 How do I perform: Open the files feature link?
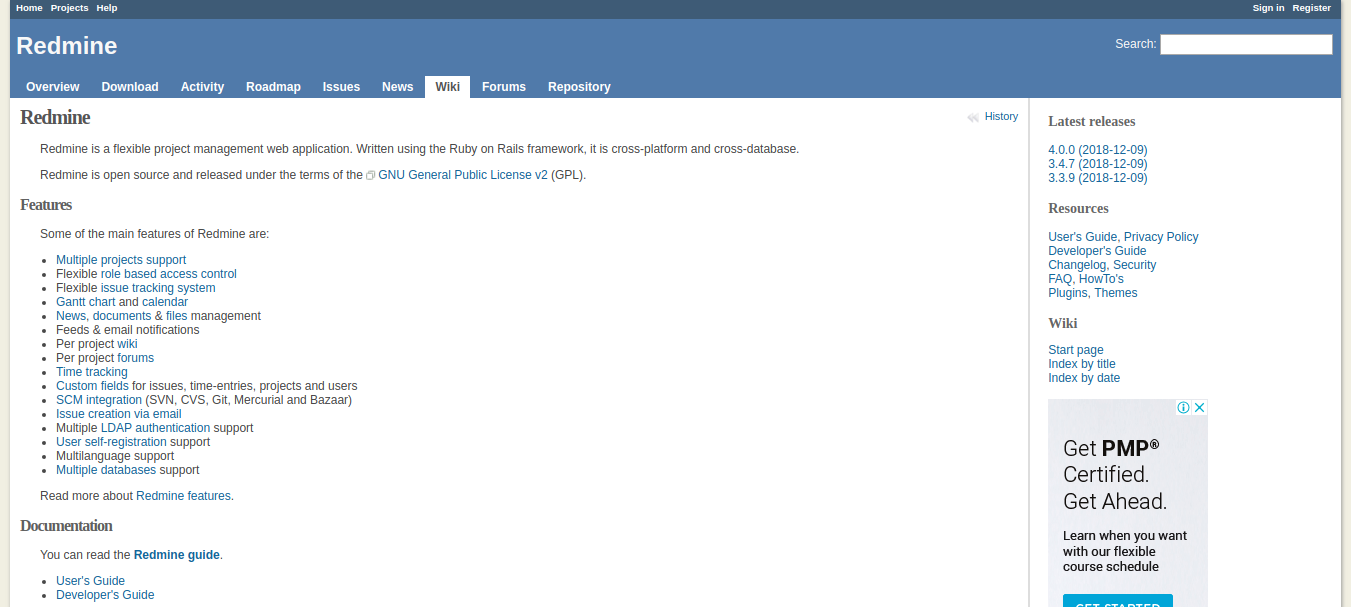pos(177,316)
